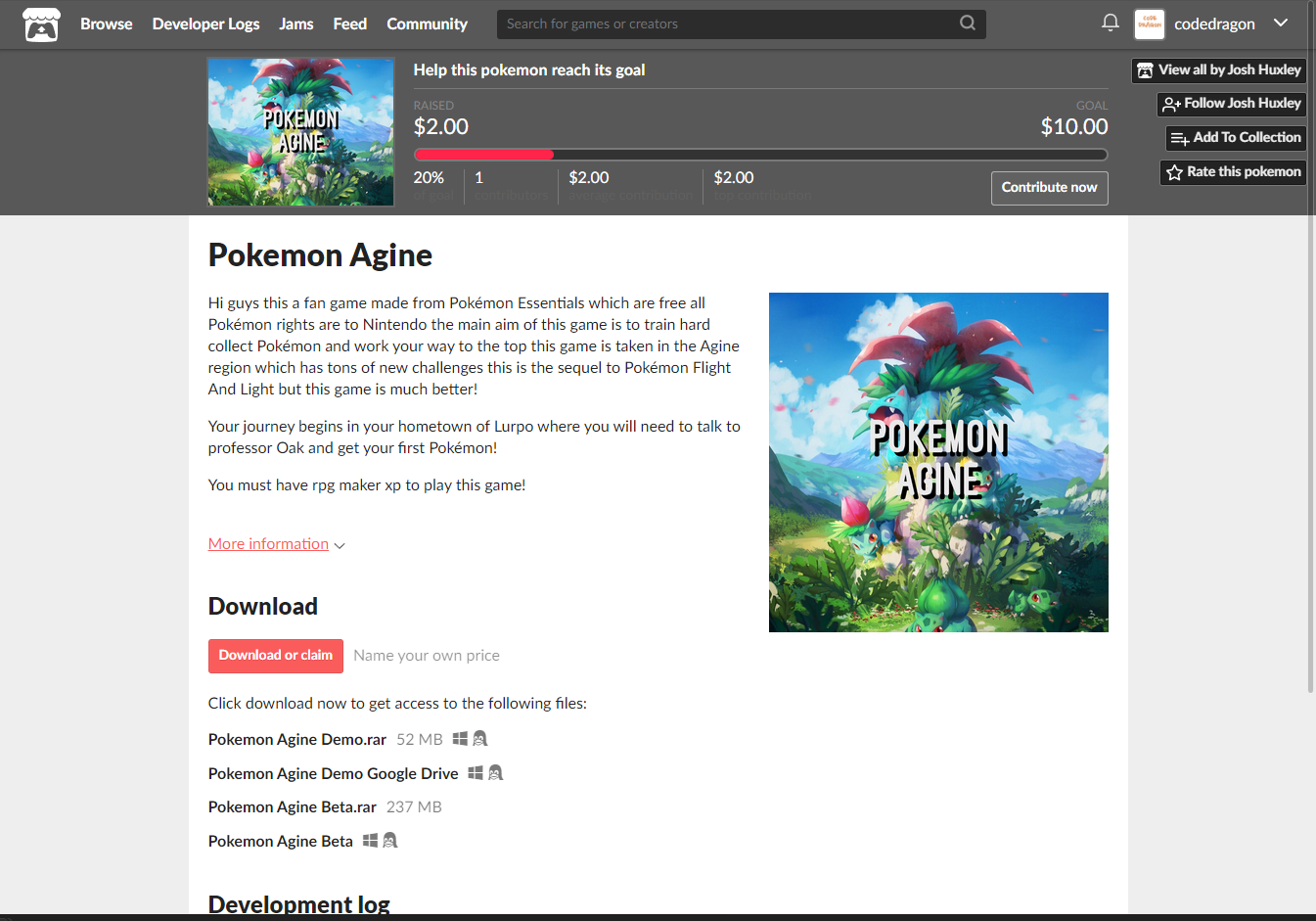The image size is (1316, 921).
Task: Click the Linux icon beside Pokemon Agine Demo.rar
Action: (479, 739)
